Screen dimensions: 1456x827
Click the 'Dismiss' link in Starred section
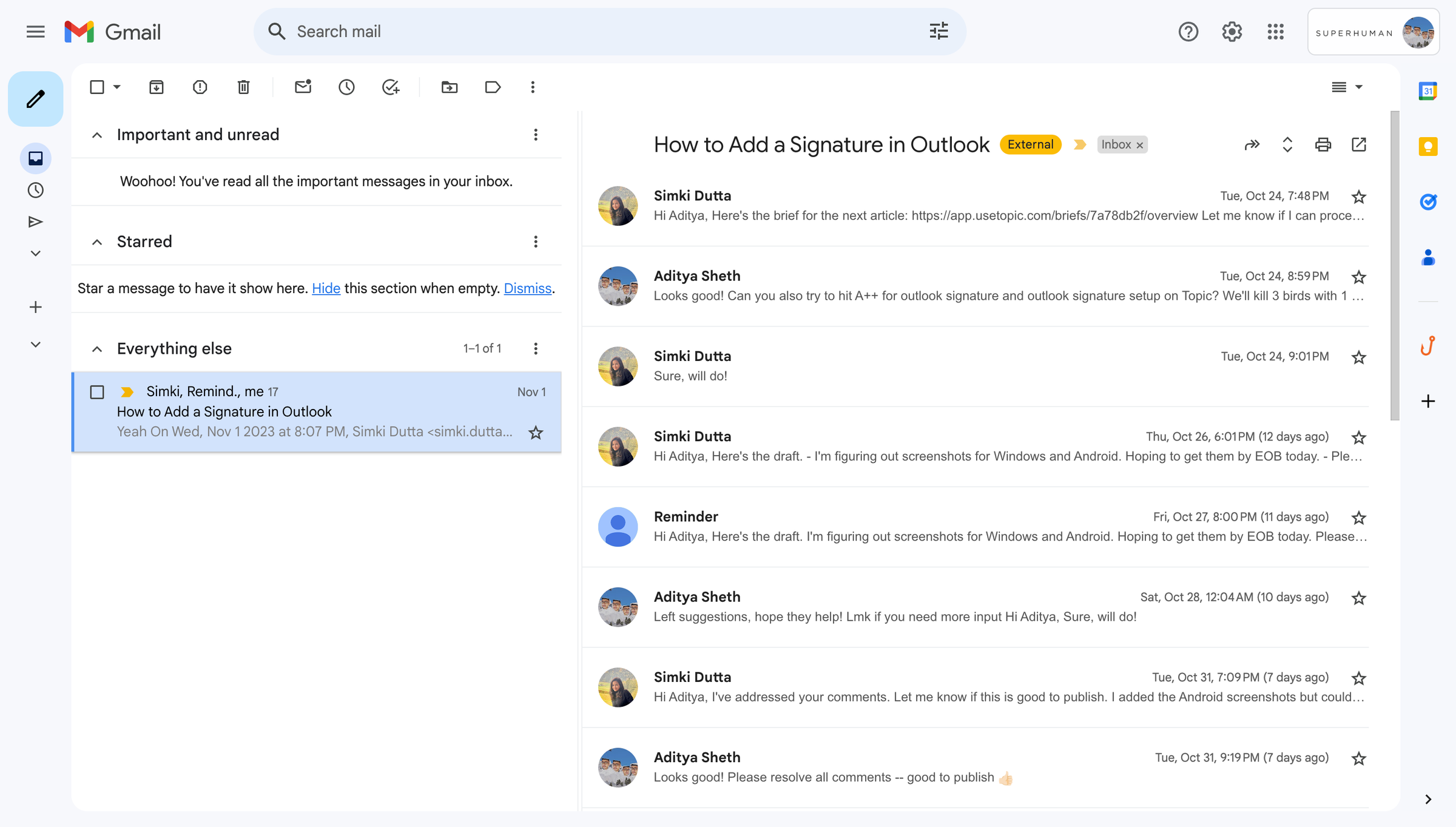click(x=527, y=288)
